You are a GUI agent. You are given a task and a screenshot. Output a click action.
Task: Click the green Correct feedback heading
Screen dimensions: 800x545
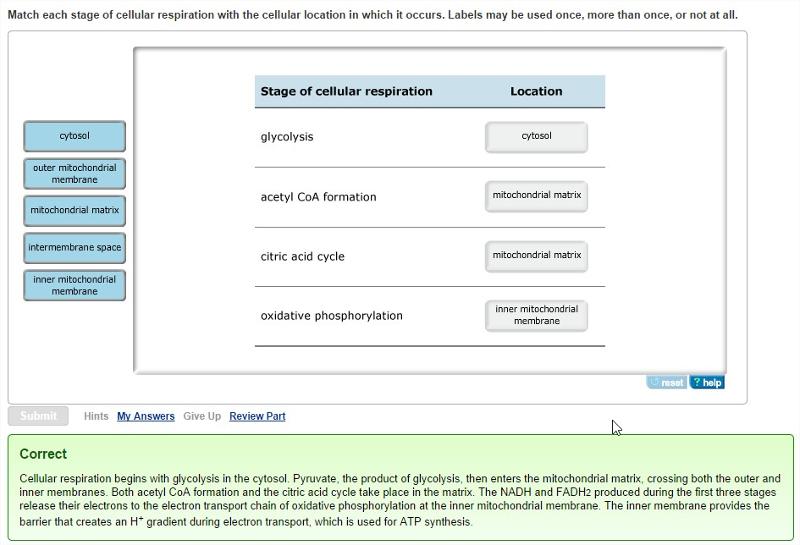tap(43, 454)
